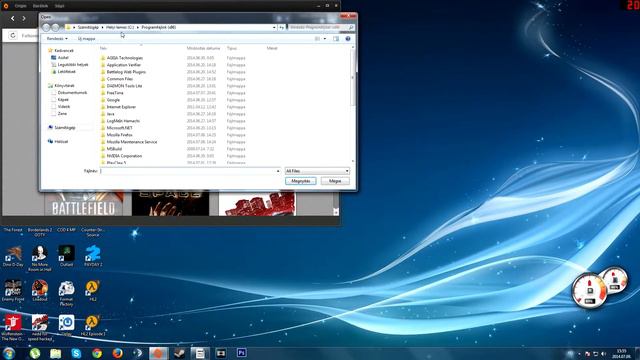The width and height of the screenshot is (640, 360).
Task: Open Firefox from the taskbar
Action: click(x=118, y=353)
